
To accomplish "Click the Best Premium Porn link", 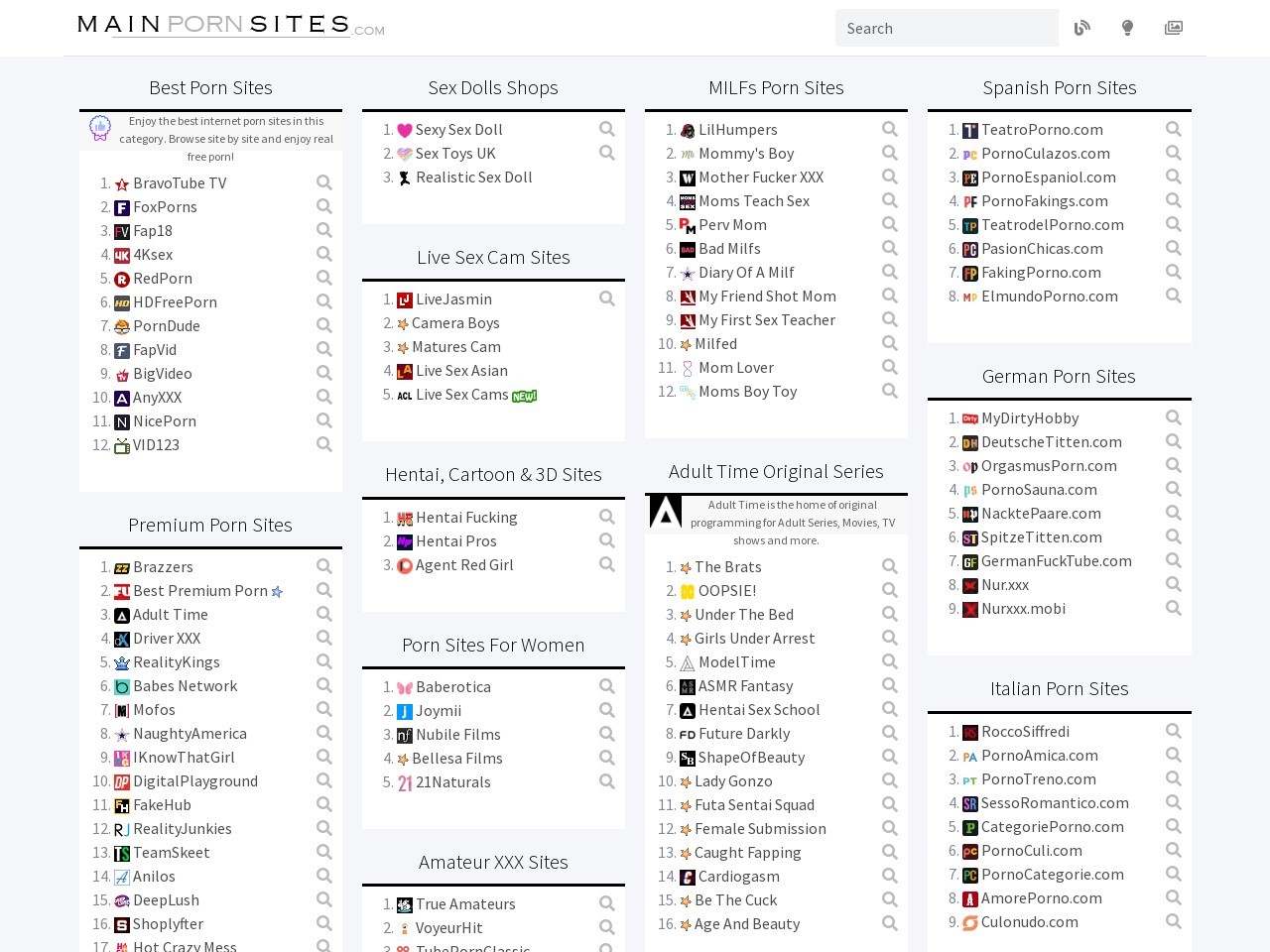I will pos(200,590).
